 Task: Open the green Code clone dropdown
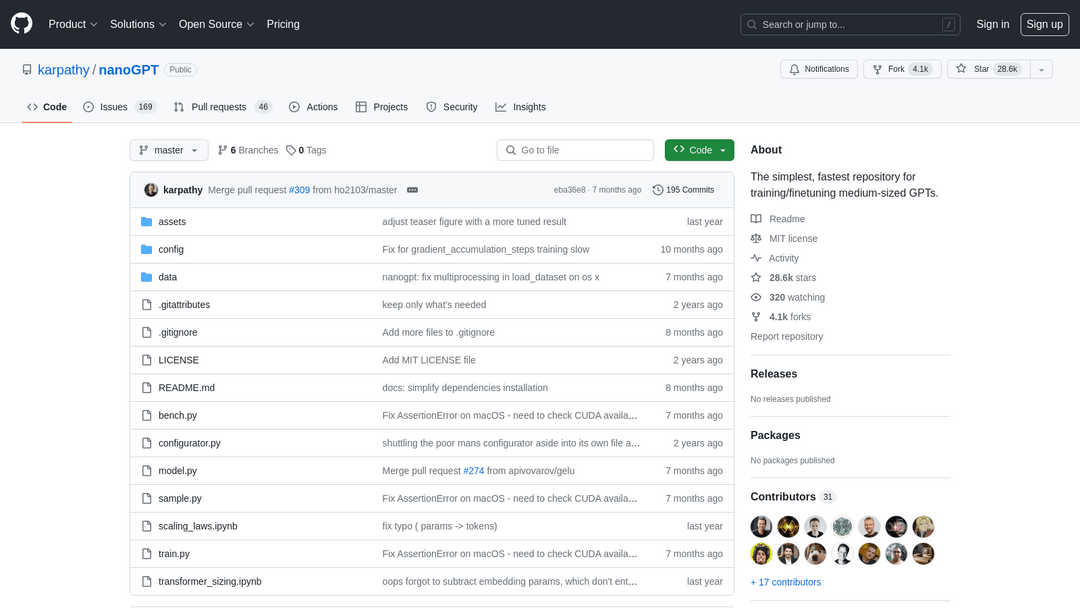[x=699, y=150]
